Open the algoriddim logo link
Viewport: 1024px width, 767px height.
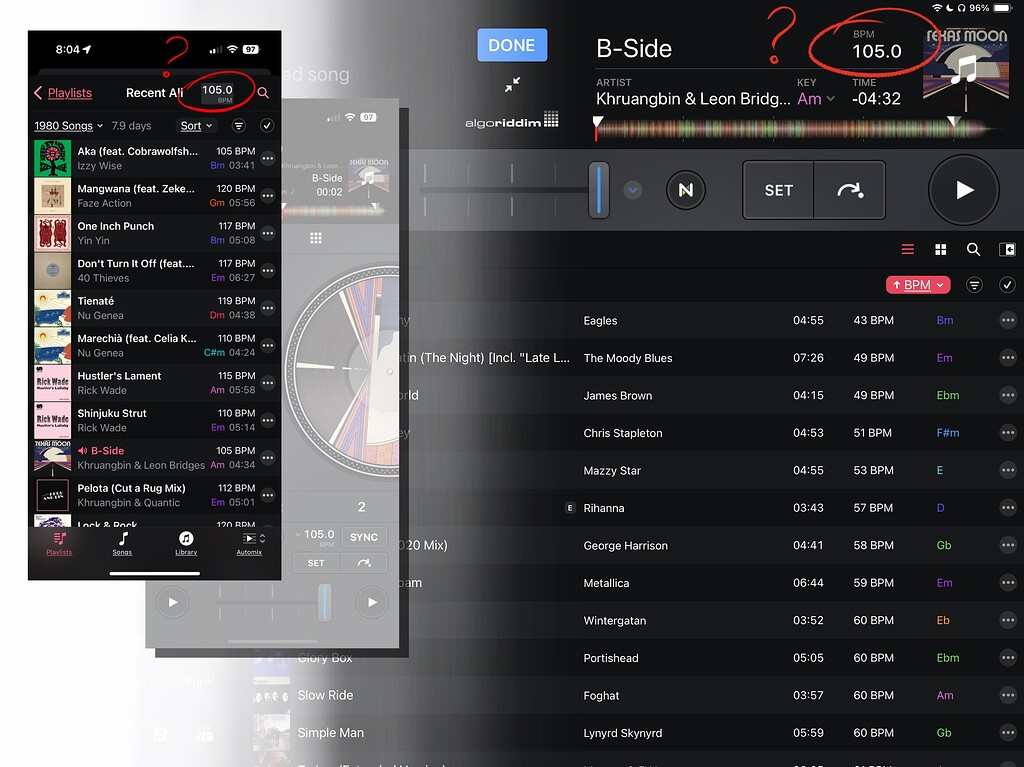click(511, 120)
